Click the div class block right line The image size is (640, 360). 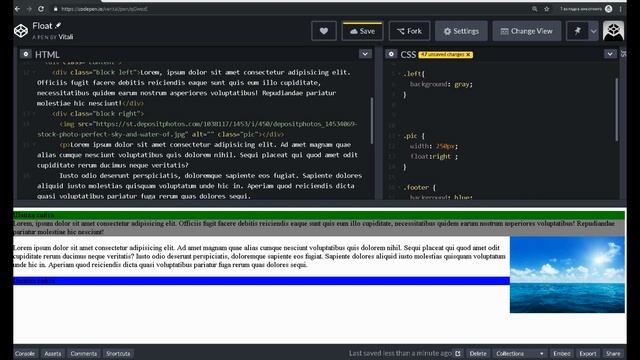(98, 113)
